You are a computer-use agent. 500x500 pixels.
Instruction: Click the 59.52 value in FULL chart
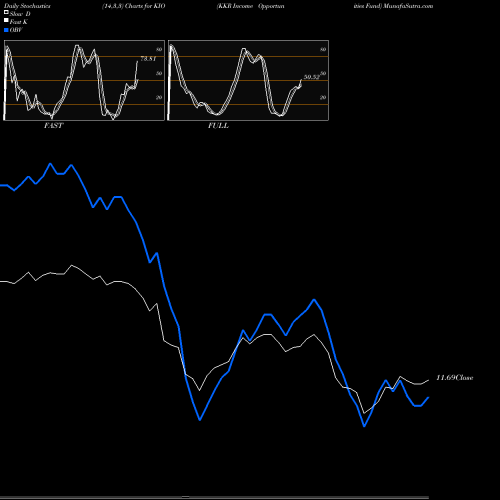tap(312, 77)
